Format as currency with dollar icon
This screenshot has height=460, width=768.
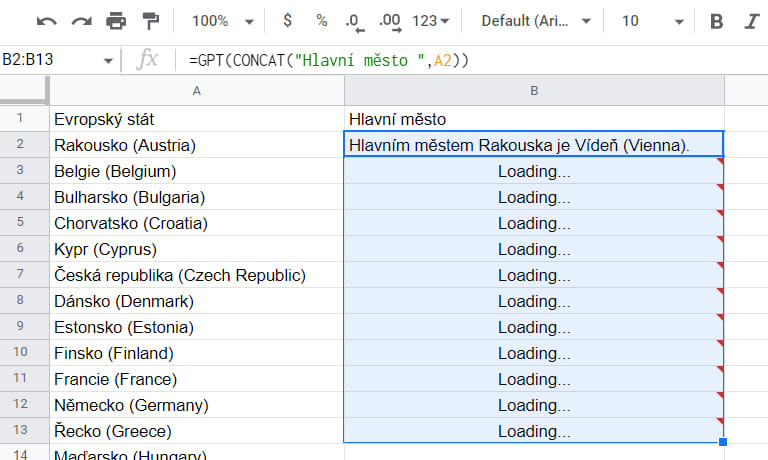[288, 21]
